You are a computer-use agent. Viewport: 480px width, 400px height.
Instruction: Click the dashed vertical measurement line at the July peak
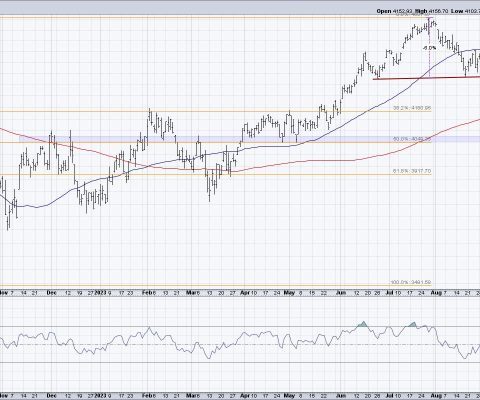click(x=429, y=48)
